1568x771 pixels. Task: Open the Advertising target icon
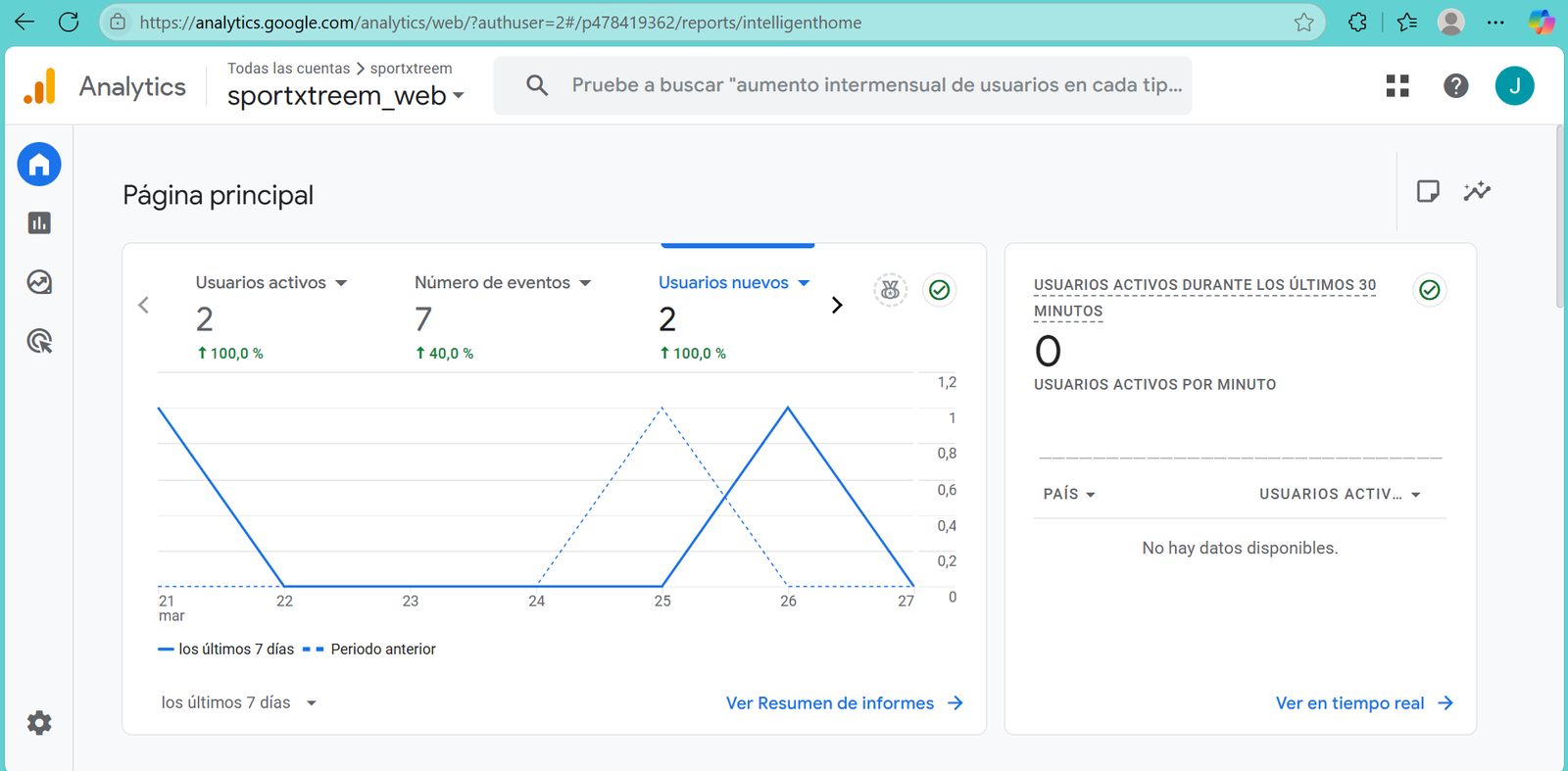(x=39, y=341)
